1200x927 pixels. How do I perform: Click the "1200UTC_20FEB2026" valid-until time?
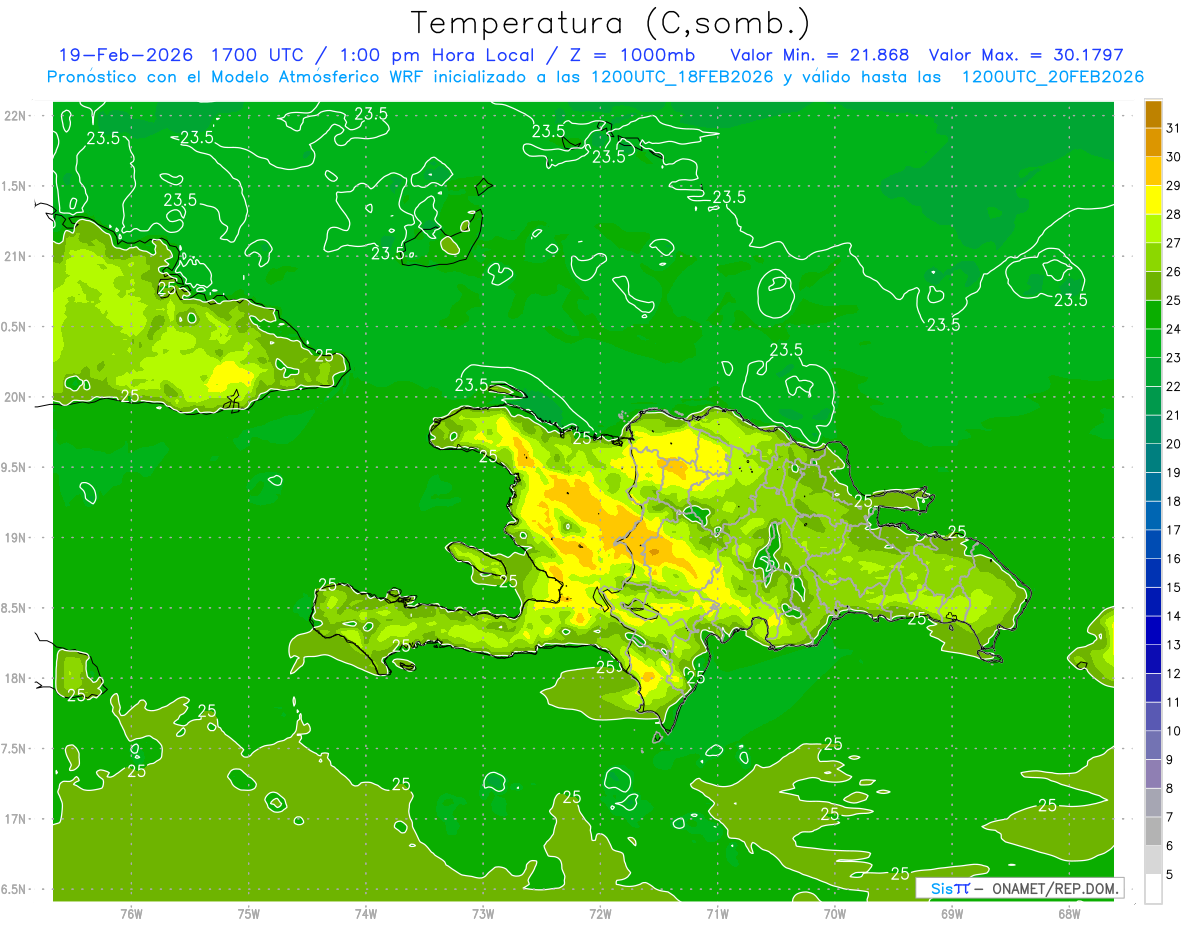click(x=1052, y=77)
